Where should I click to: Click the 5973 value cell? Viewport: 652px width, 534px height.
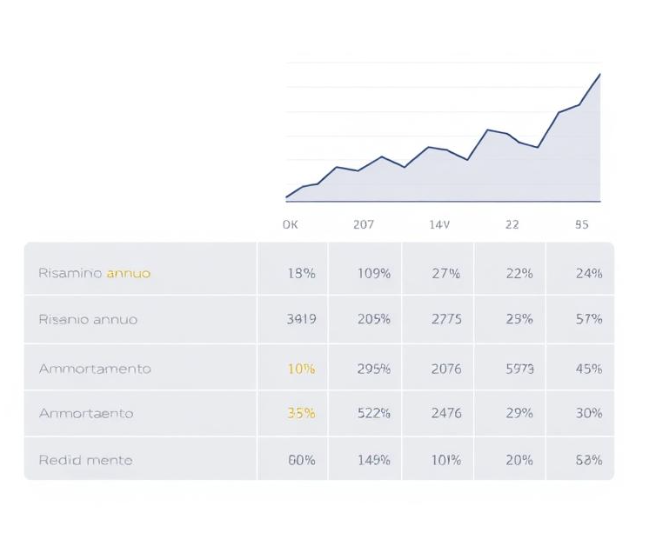click(x=520, y=369)
